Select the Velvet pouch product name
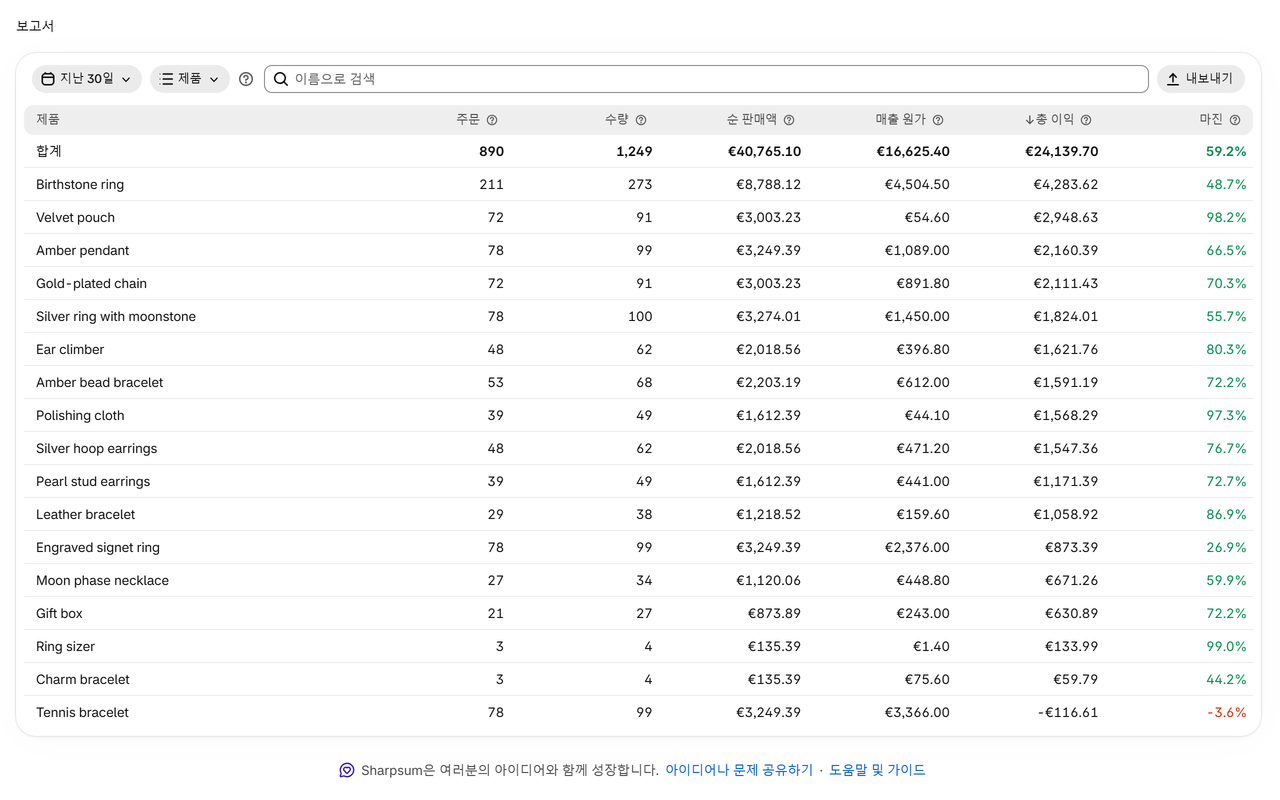This screenshot has width=1280, height=800. click(x=75, y=217)
